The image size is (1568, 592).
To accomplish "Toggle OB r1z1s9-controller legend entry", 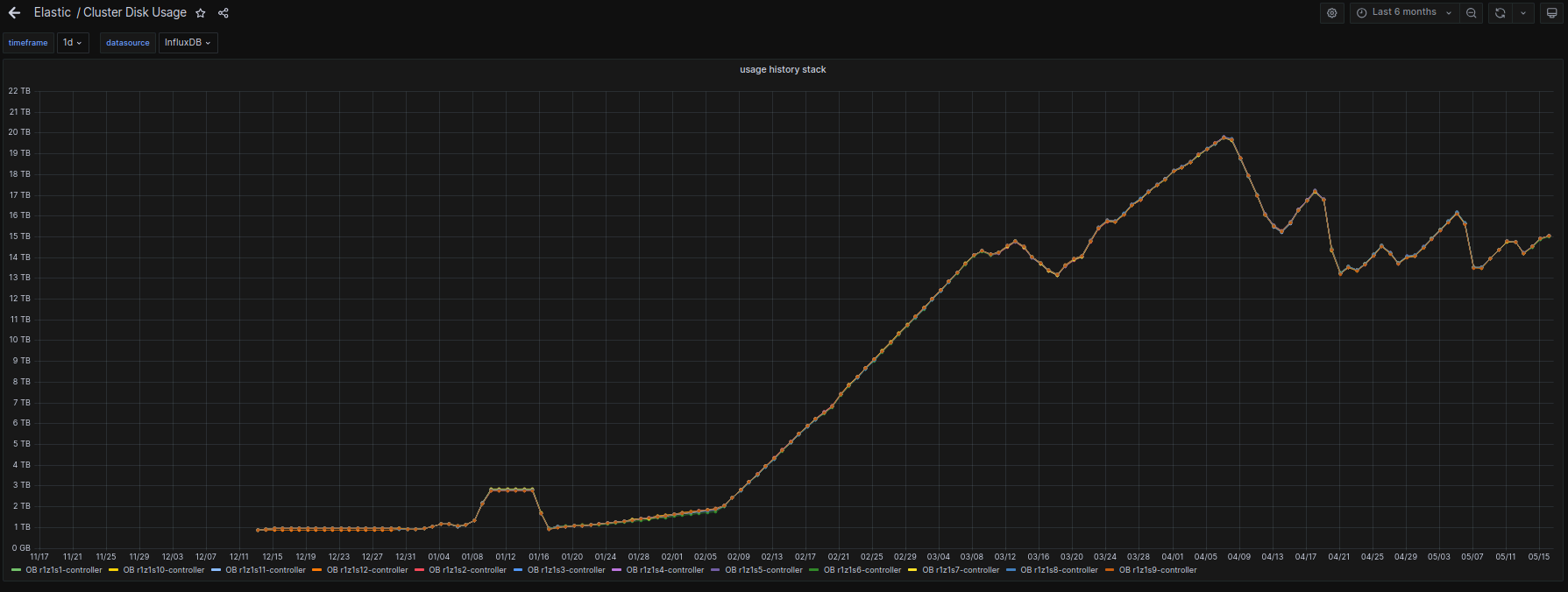I will click(1157, 570).
